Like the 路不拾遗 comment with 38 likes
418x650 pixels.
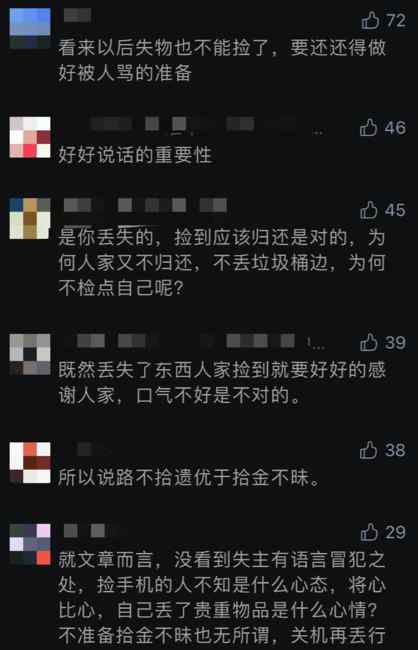pyautogui.click(x=369, y=450)
